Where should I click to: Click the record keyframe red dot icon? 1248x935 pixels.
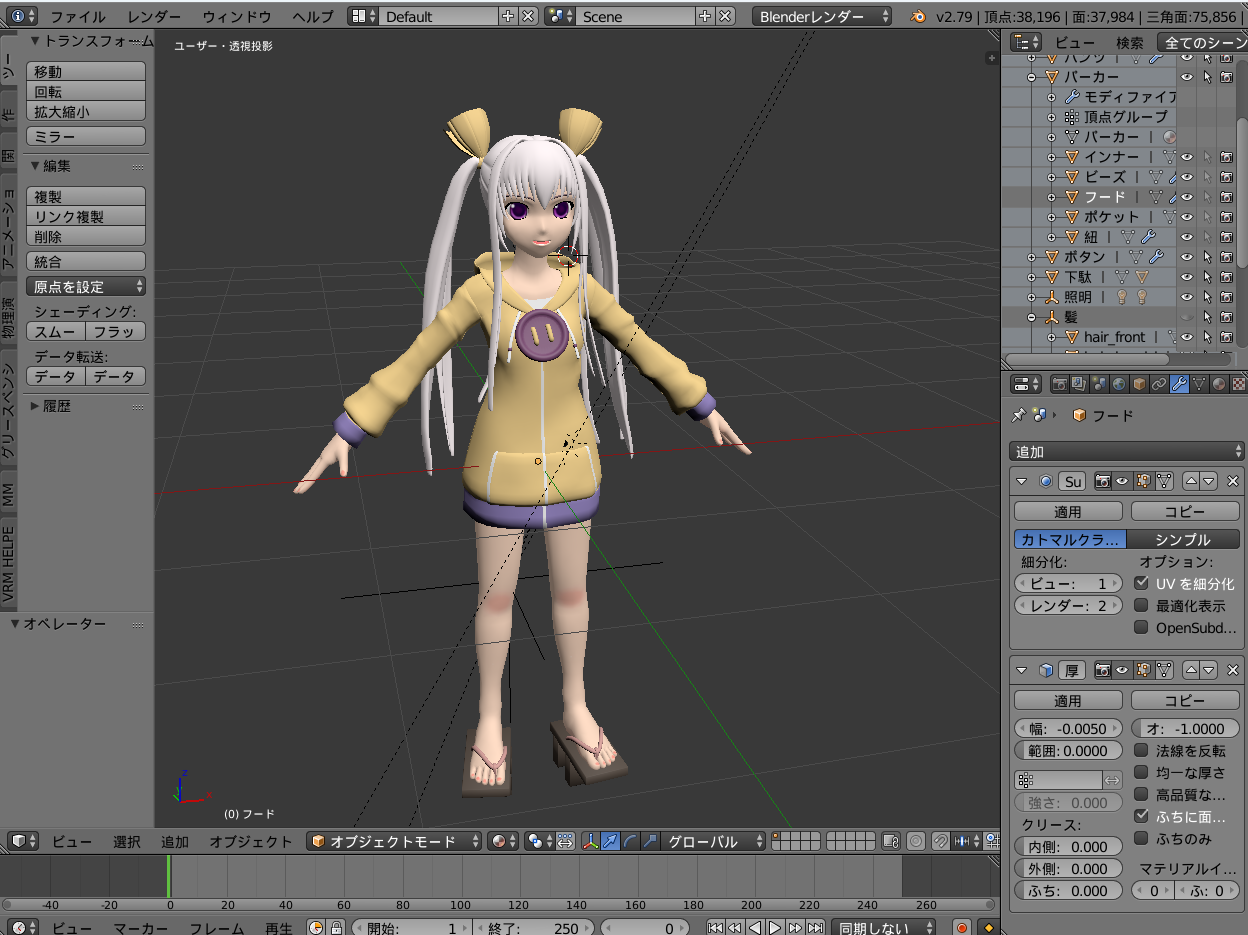coord(961,928)
